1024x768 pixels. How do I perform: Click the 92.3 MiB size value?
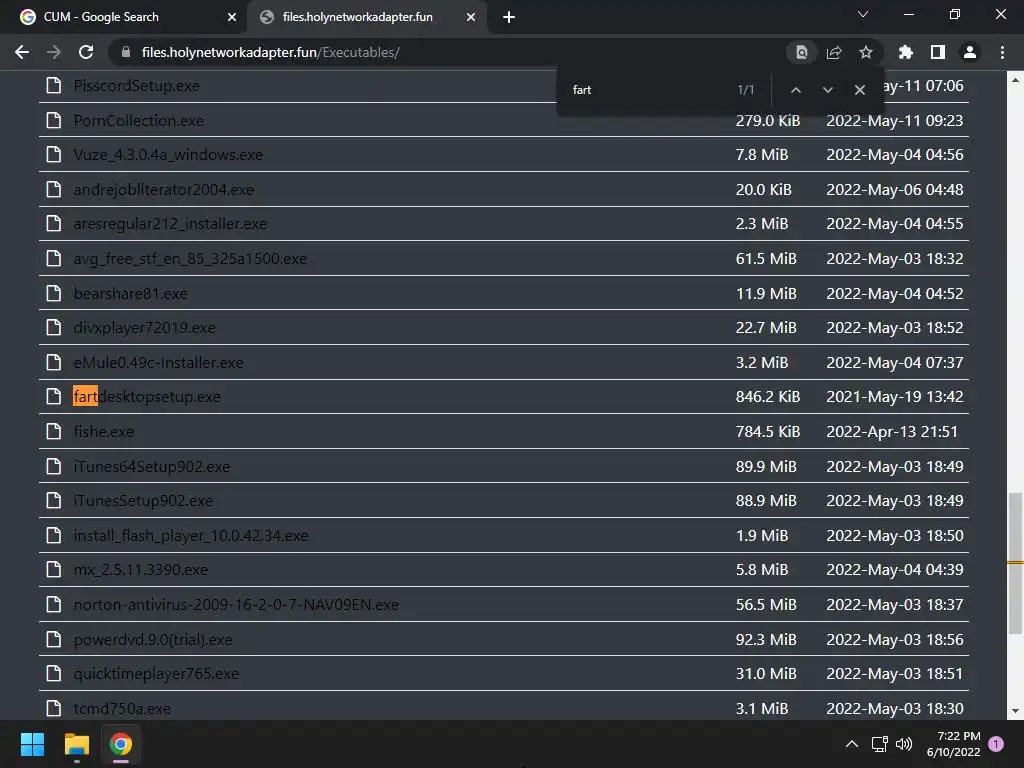pyautogui.click(x=766, y=639)
